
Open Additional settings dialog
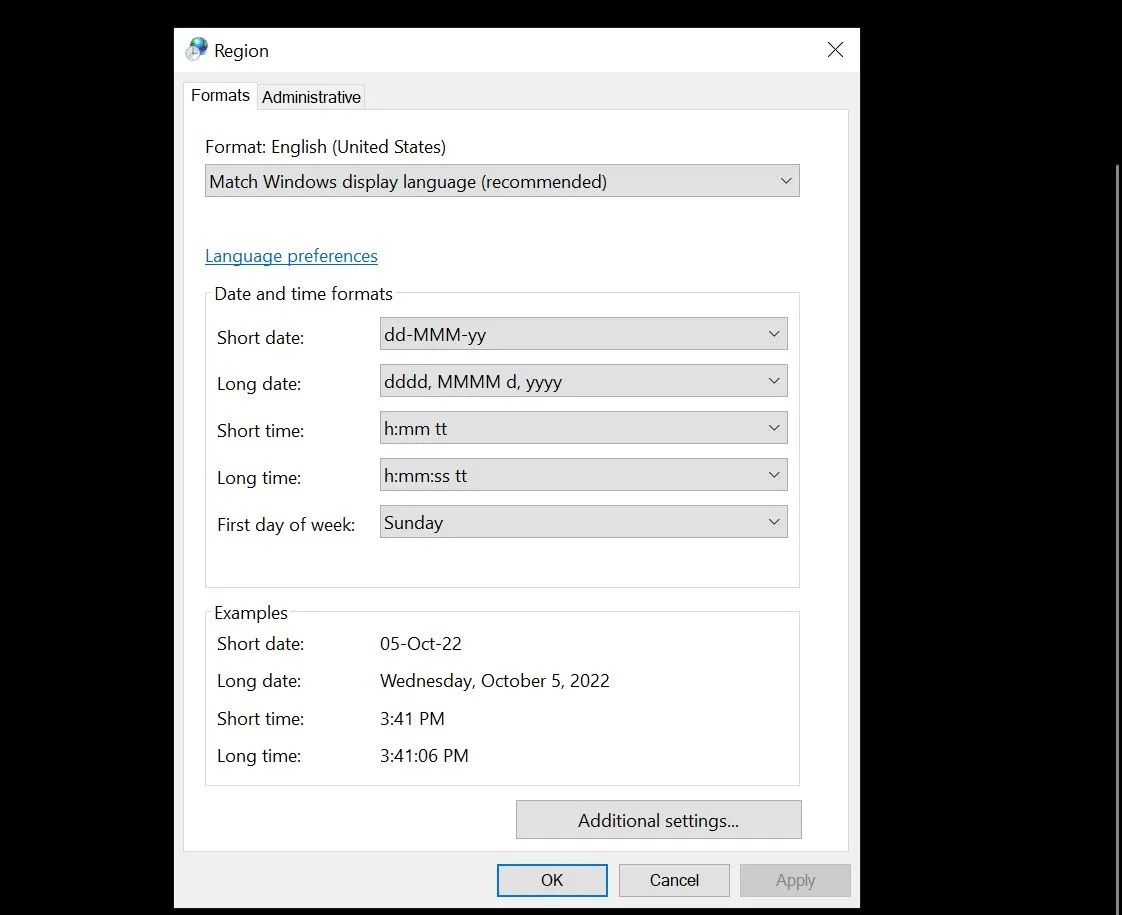tap(658, 820)
